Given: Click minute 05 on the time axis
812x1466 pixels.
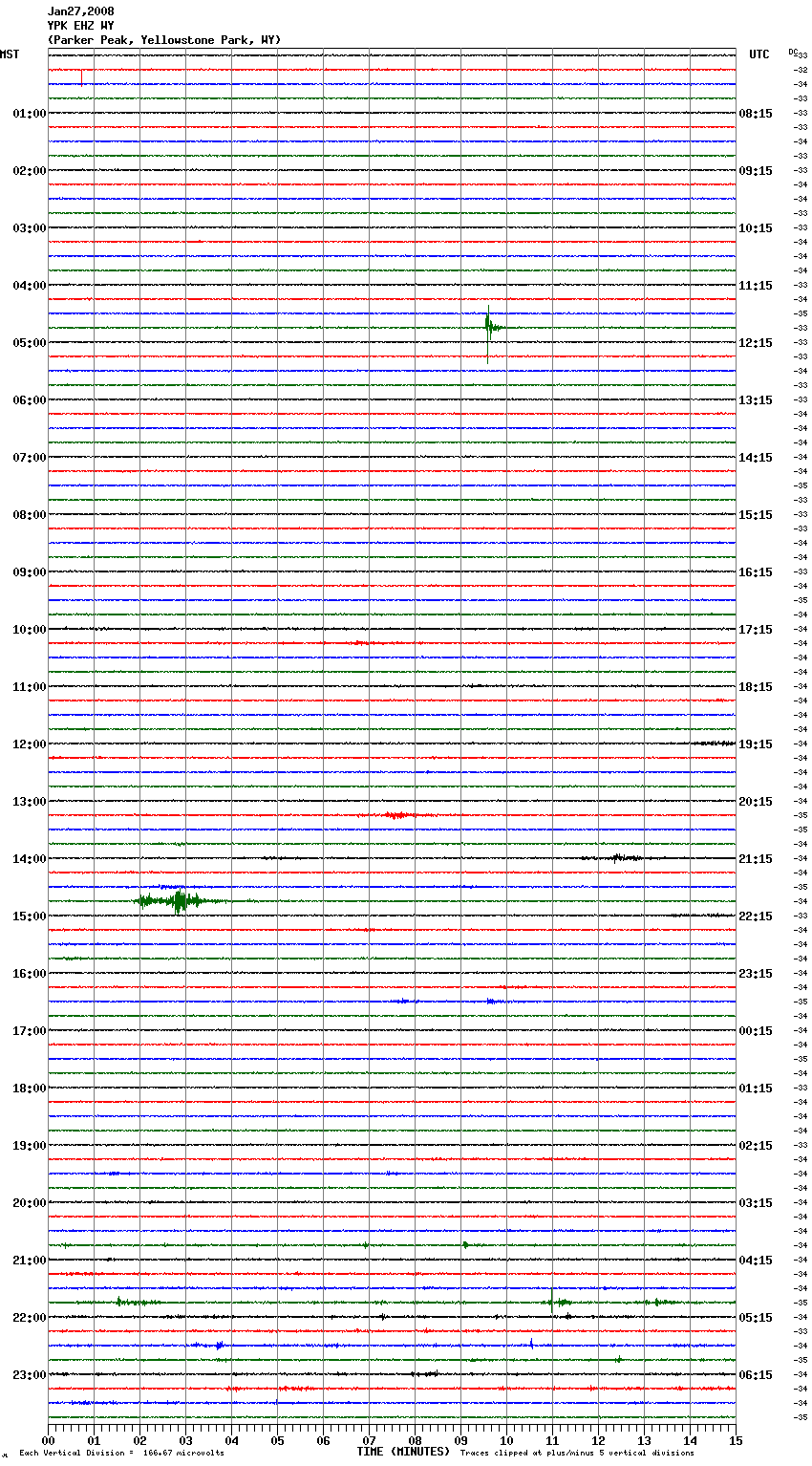Looking at the screenshot, I should click(278, 1440).
